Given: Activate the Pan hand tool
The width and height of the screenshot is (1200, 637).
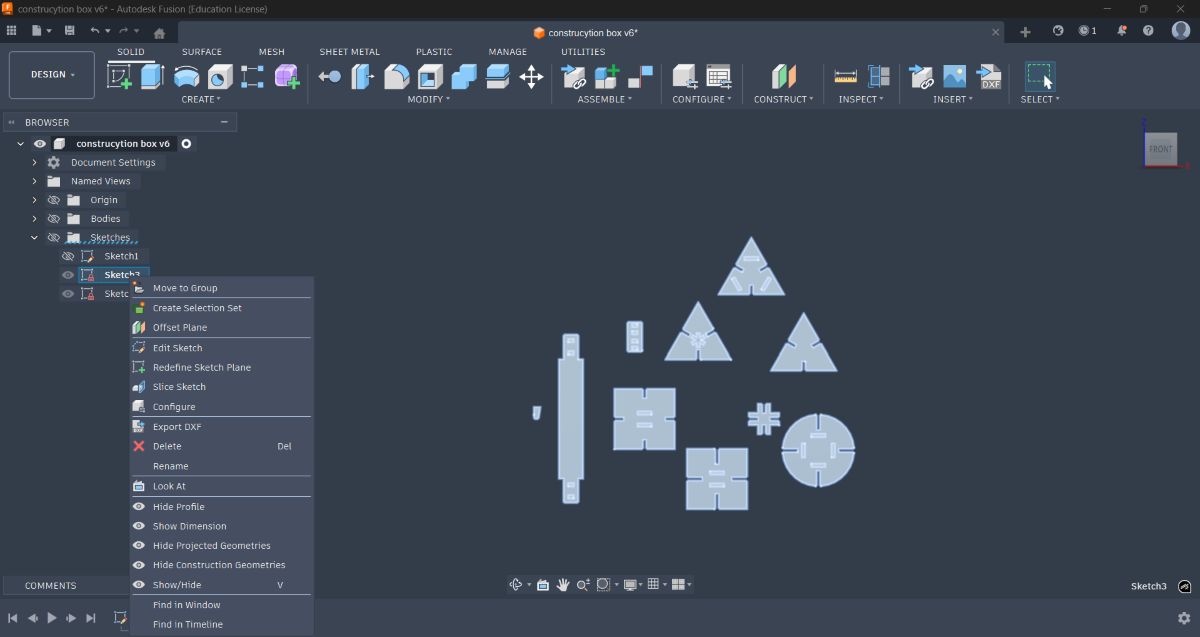Looking at the screenshot, I should pos(563,583).
